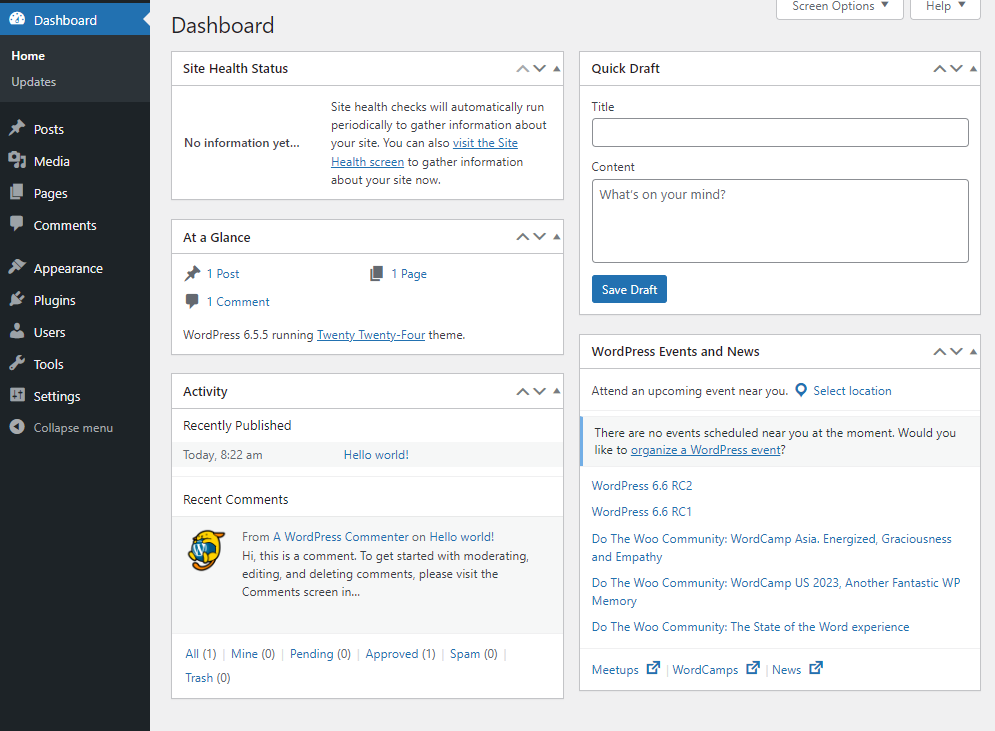Viewport: 995px width, 731px height.
Task: Open the Help dropdown
Action: tap(944, 8)
